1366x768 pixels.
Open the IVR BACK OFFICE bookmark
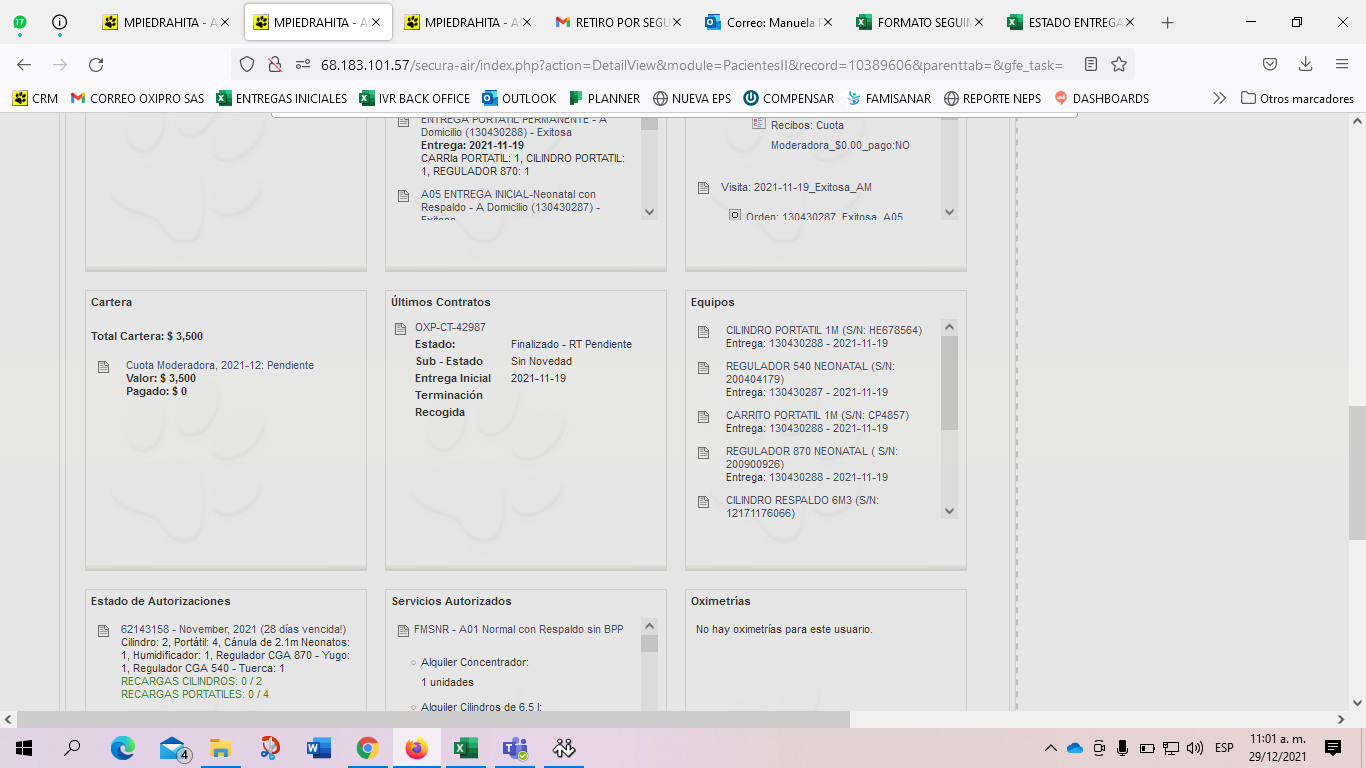point(414,98)
